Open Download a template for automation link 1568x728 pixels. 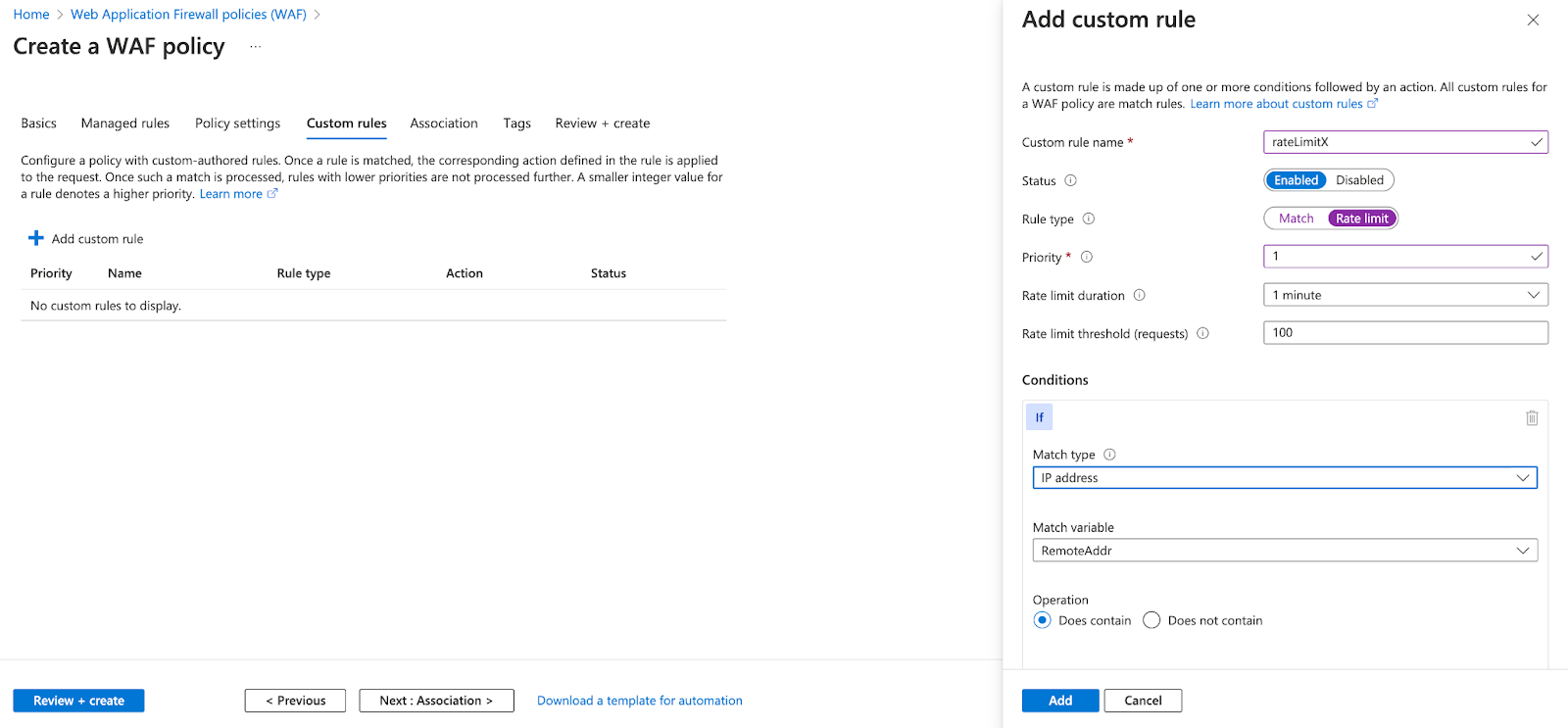click(x=639, y=701)
